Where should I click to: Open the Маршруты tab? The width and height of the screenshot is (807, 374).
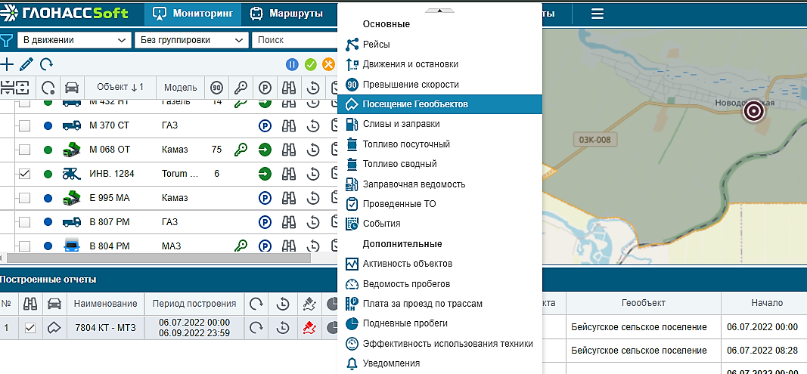pos(287,14)
